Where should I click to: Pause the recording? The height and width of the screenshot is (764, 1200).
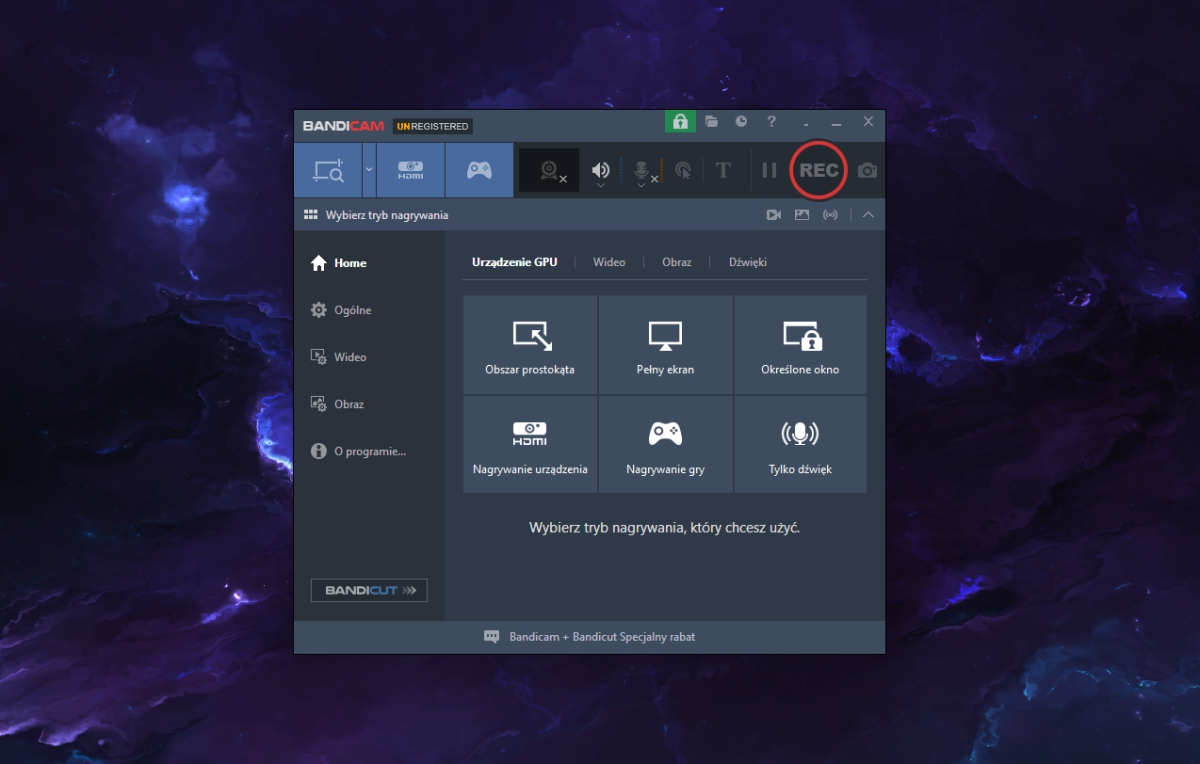coord(769,170)
